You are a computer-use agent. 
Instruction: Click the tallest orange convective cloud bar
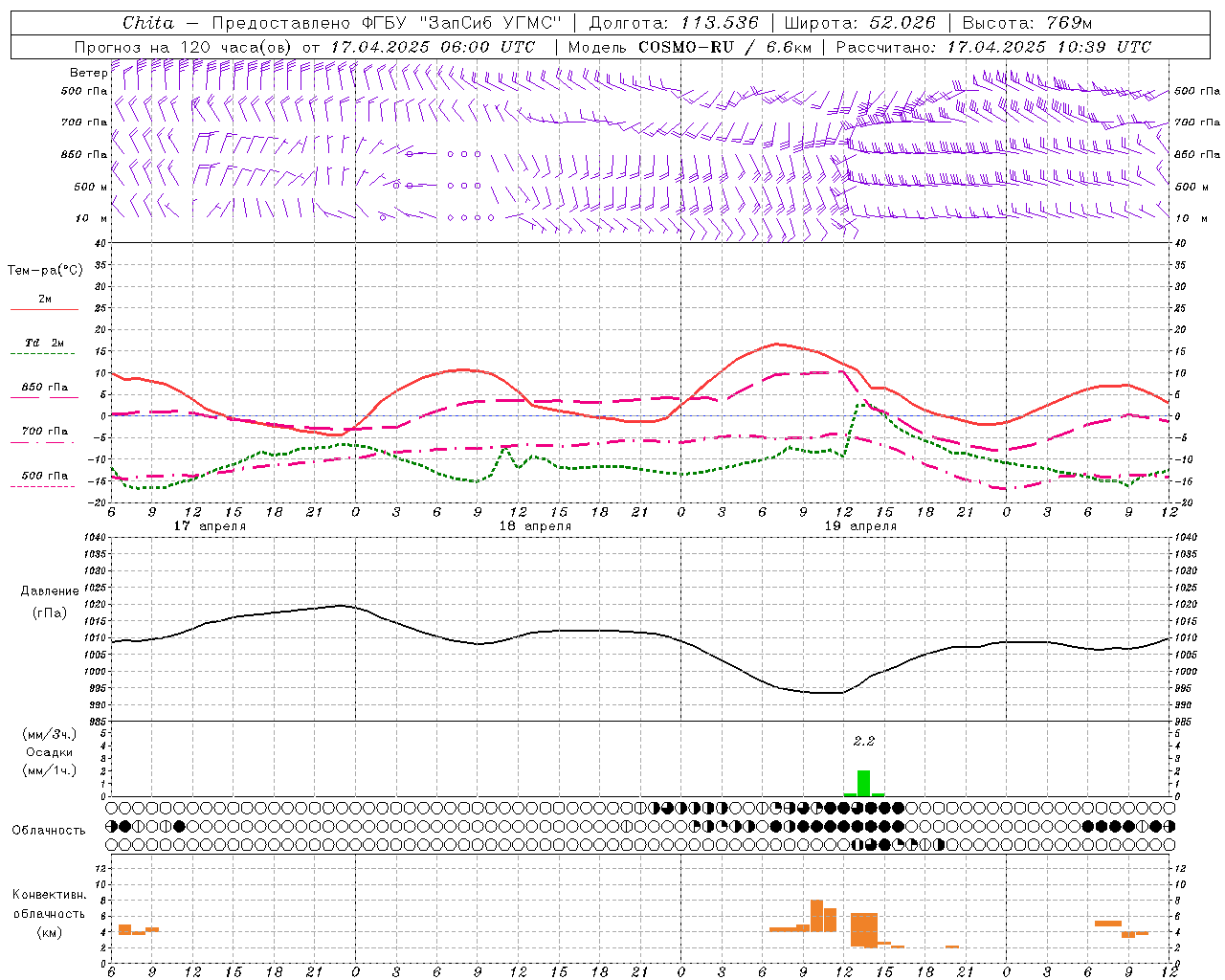coord(816,916)
